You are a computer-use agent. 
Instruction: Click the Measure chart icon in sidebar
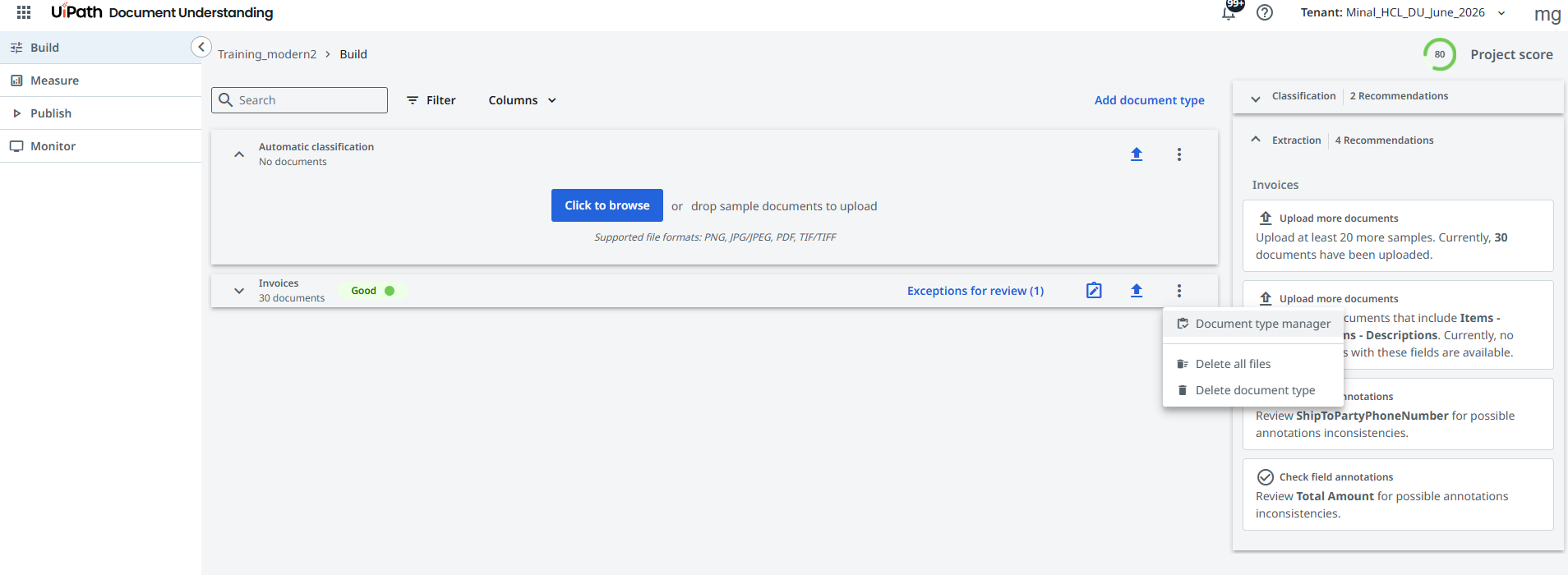pos(16,80)
